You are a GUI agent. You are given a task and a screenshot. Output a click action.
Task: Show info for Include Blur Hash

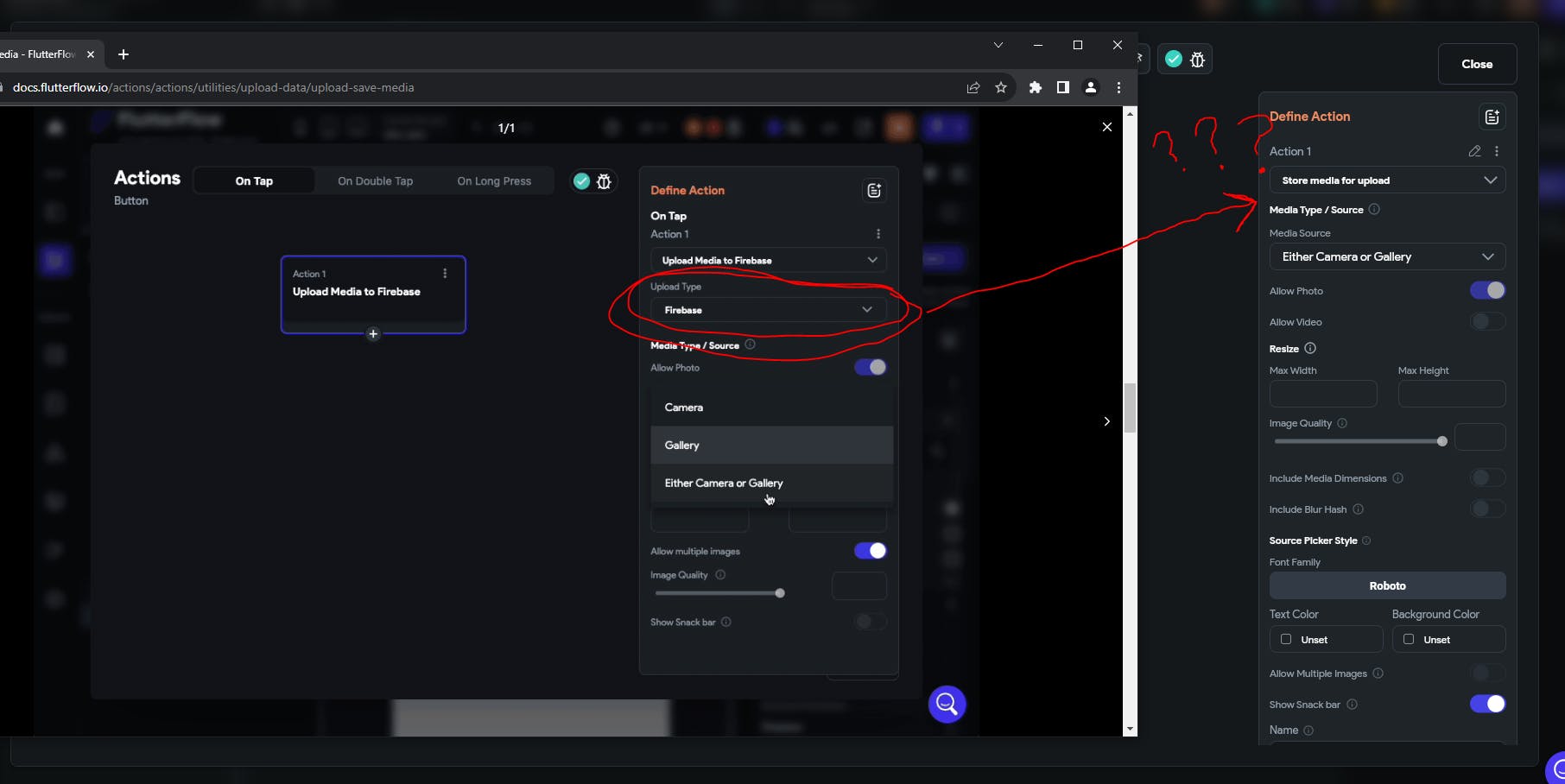coord(1359,509)
